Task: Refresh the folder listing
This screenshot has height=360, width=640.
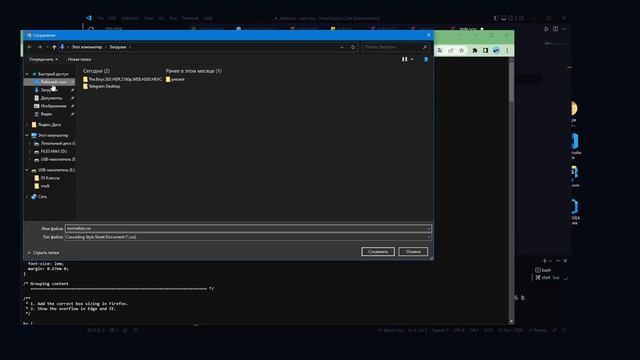Action: tap(353, 47)
